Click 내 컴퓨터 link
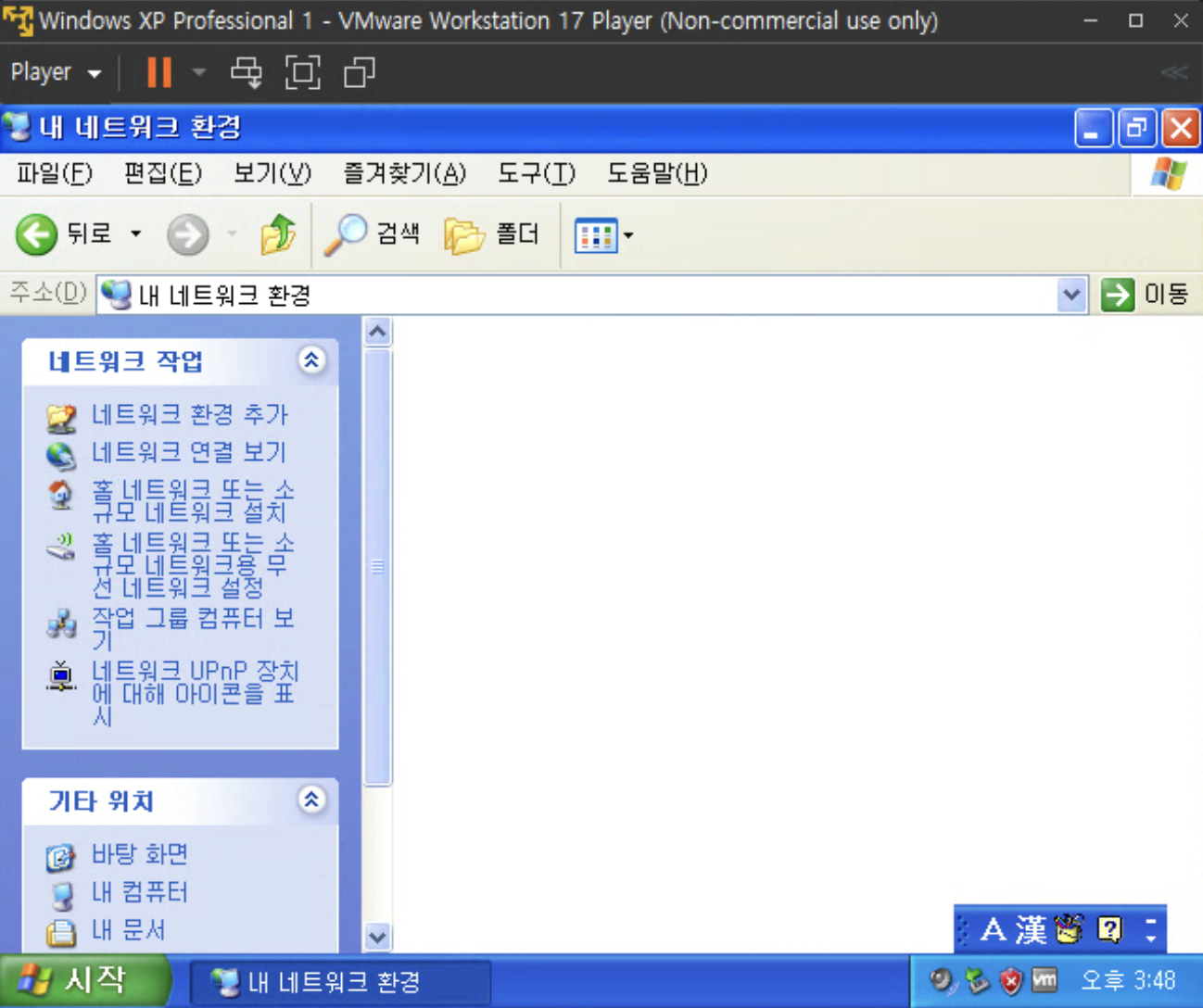The image size is (1203, 1008). [x=140, y=892]
